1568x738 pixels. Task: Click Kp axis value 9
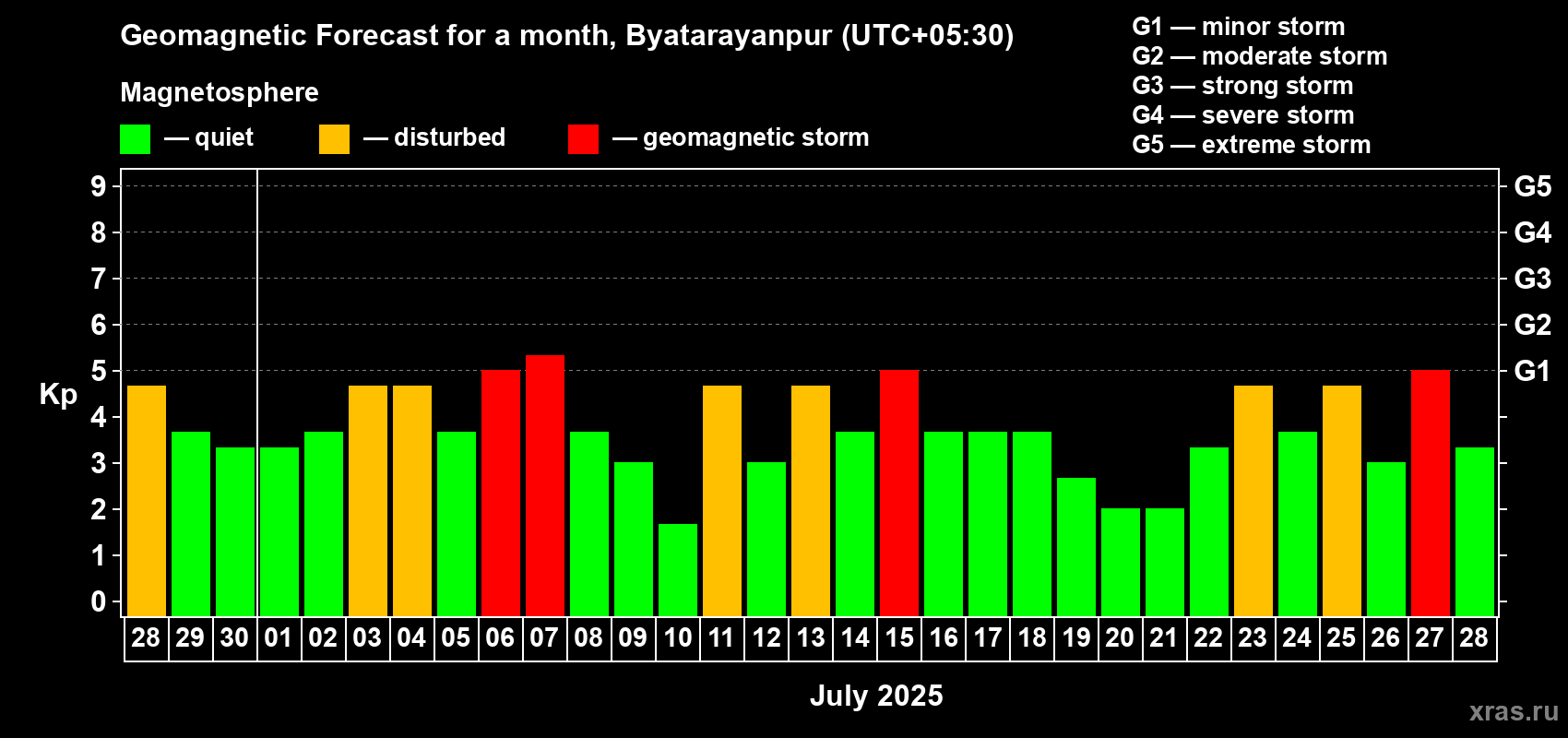point(99,186)
